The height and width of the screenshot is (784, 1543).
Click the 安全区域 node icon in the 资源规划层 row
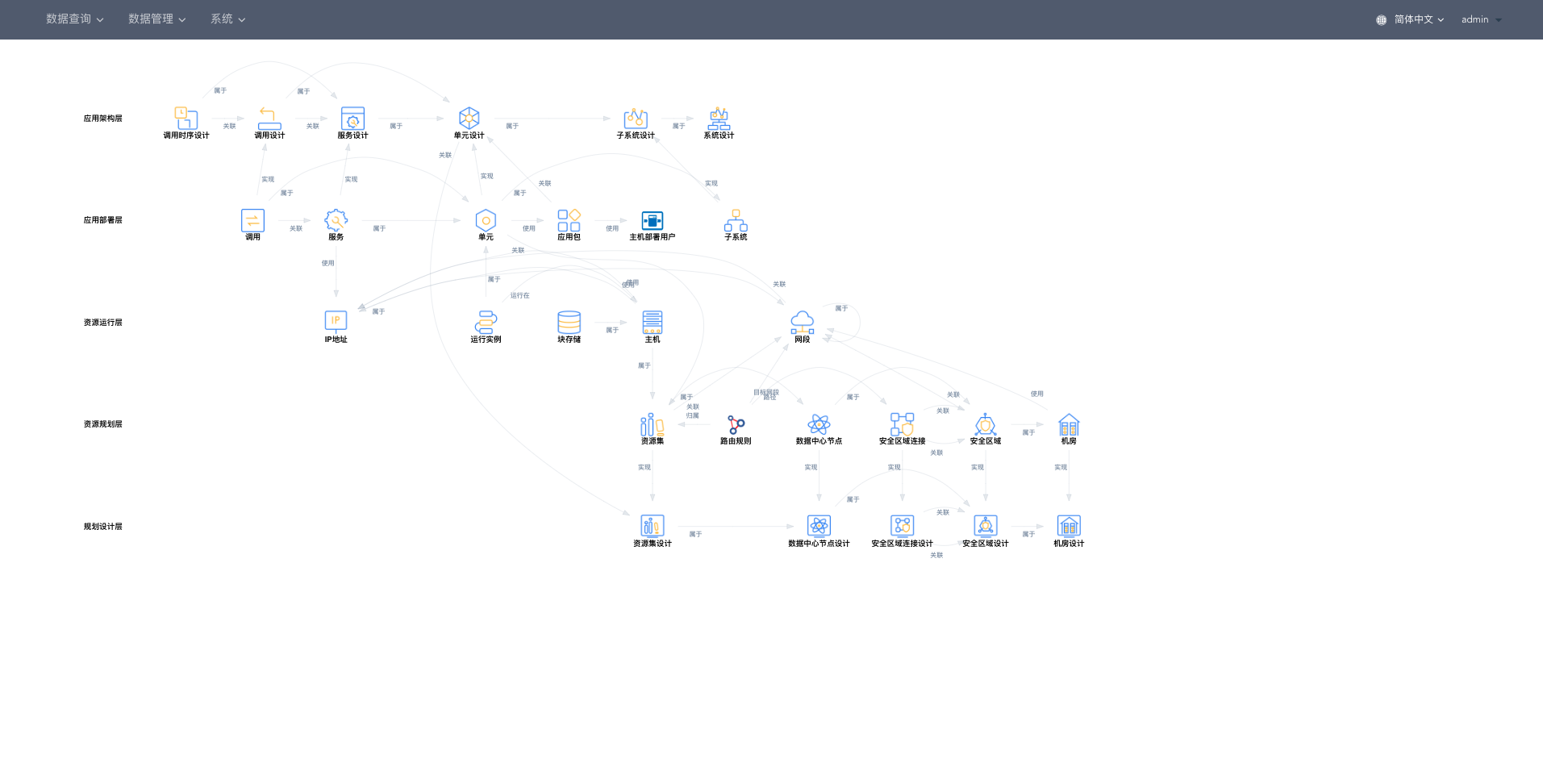985,424
